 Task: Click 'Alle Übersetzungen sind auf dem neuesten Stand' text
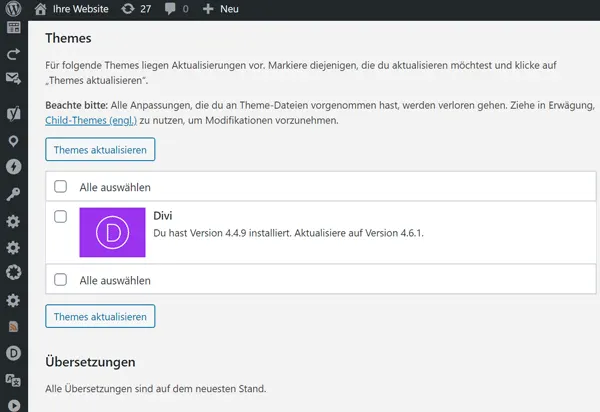coord(156,389)
